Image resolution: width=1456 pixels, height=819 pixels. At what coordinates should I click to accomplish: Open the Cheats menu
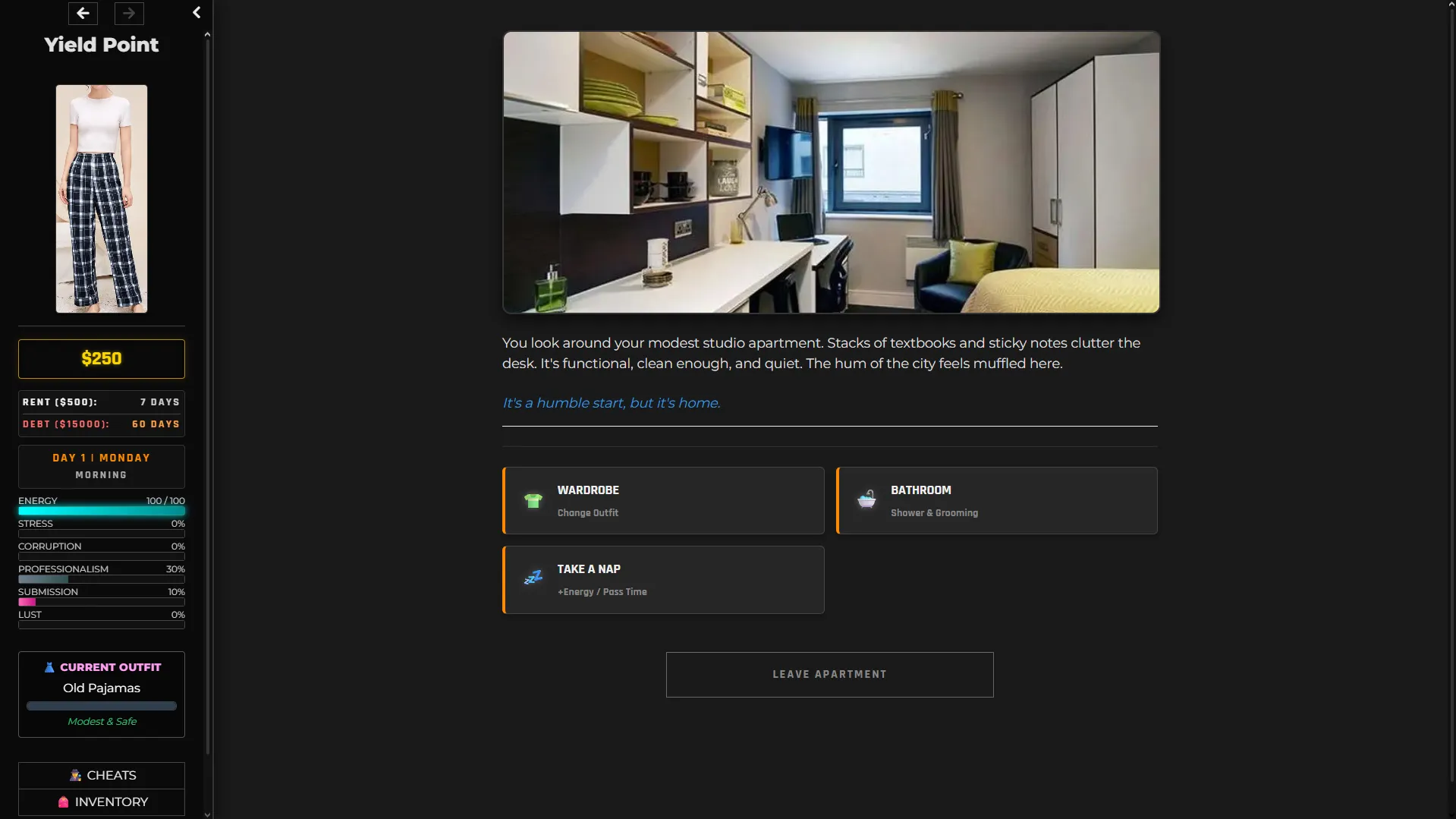(x=102, y=775)
